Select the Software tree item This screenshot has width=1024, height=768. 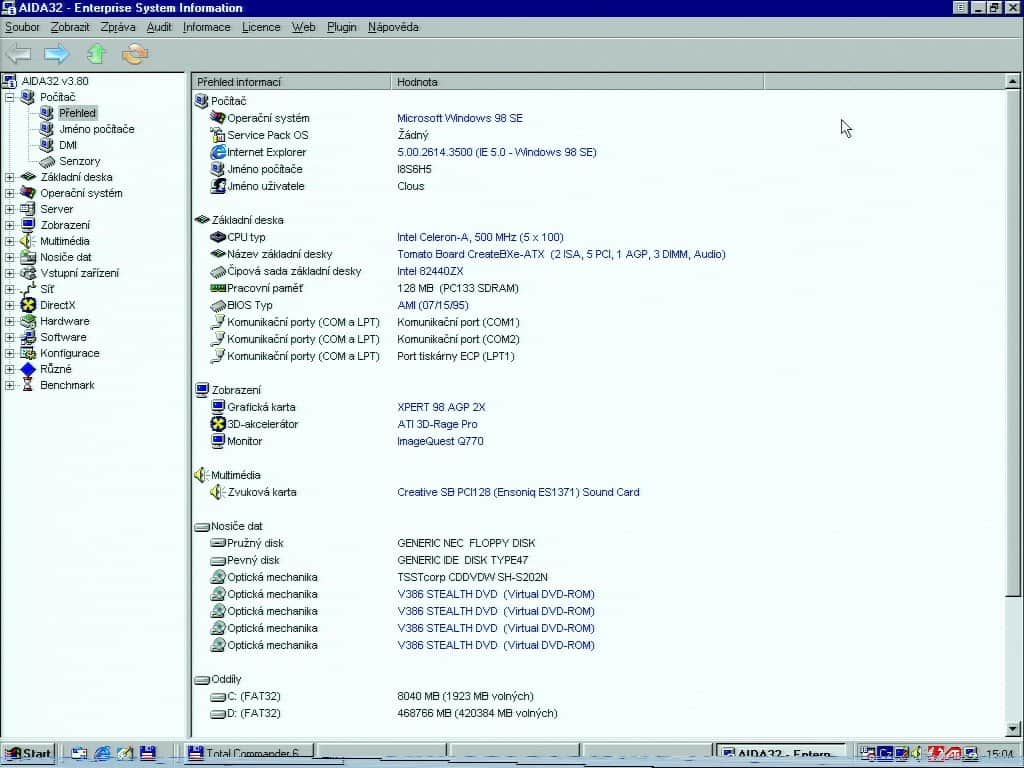63,337
